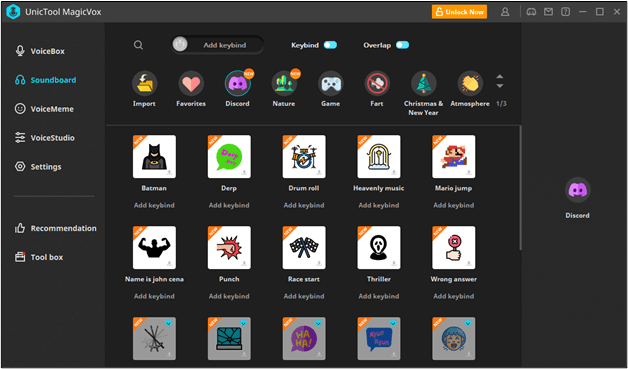Go to next category page arrow
The height and width of the screenshot is (369, 628).
click(x=499, y=86)
